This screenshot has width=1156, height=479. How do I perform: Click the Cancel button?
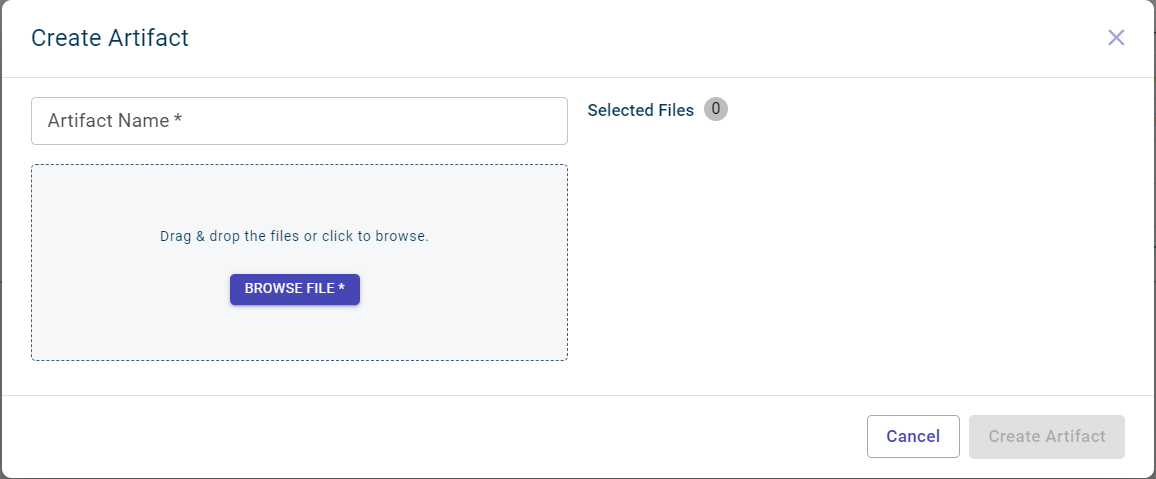pos(913,437)
